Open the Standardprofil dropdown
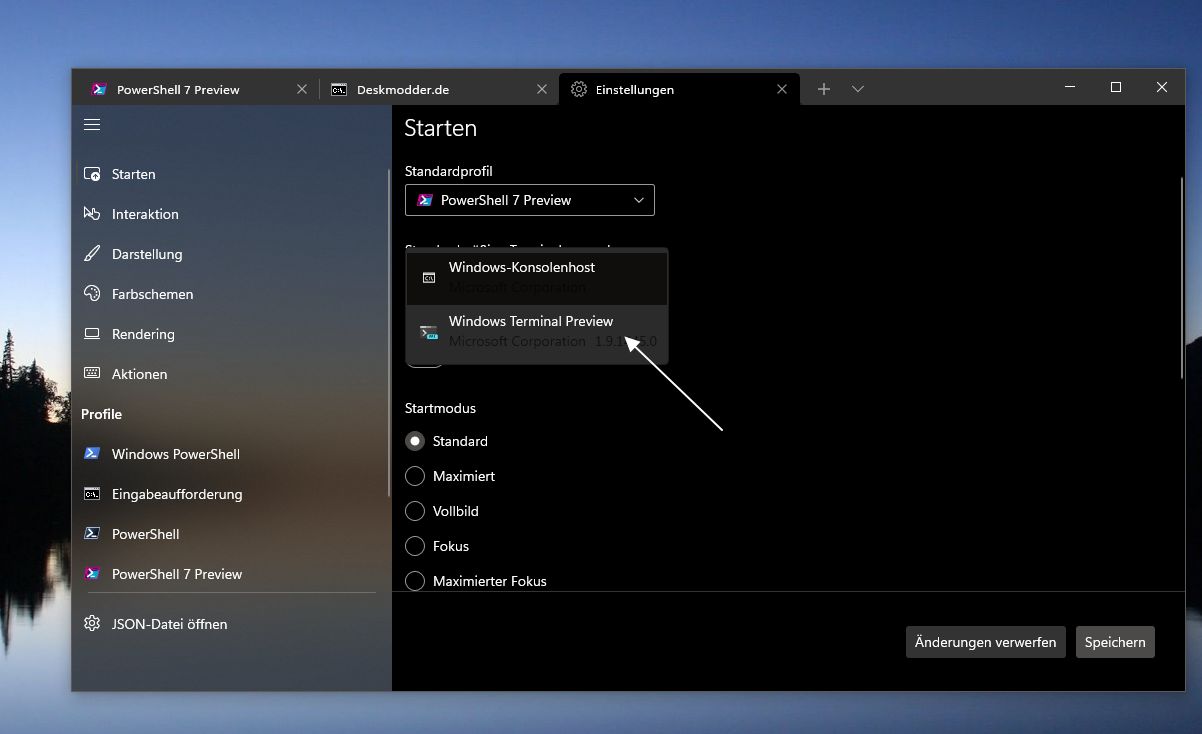This screenshot has height=734, width=1202. 530,200
